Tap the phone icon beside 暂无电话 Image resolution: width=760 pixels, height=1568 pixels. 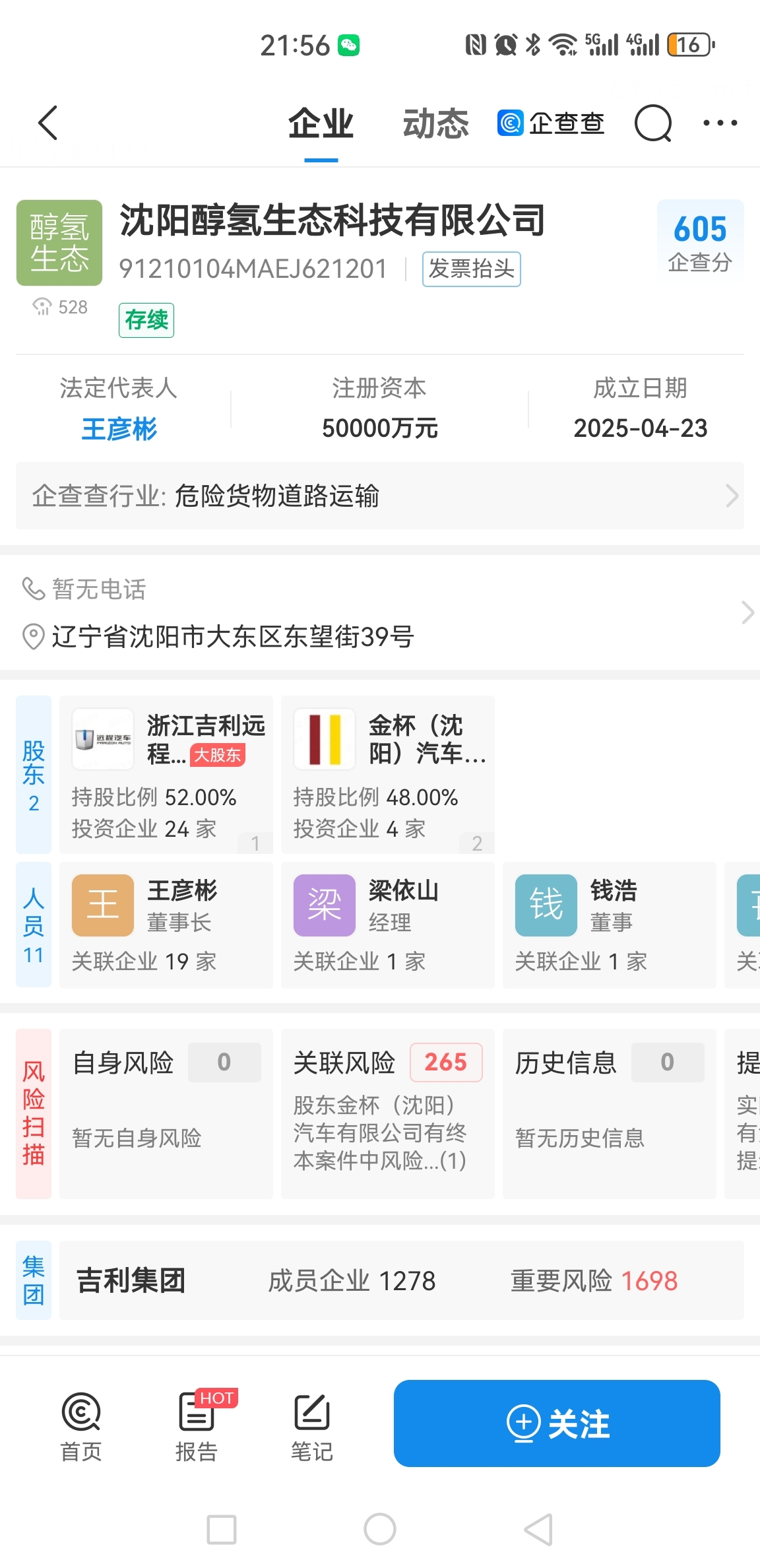pos(33,589)
